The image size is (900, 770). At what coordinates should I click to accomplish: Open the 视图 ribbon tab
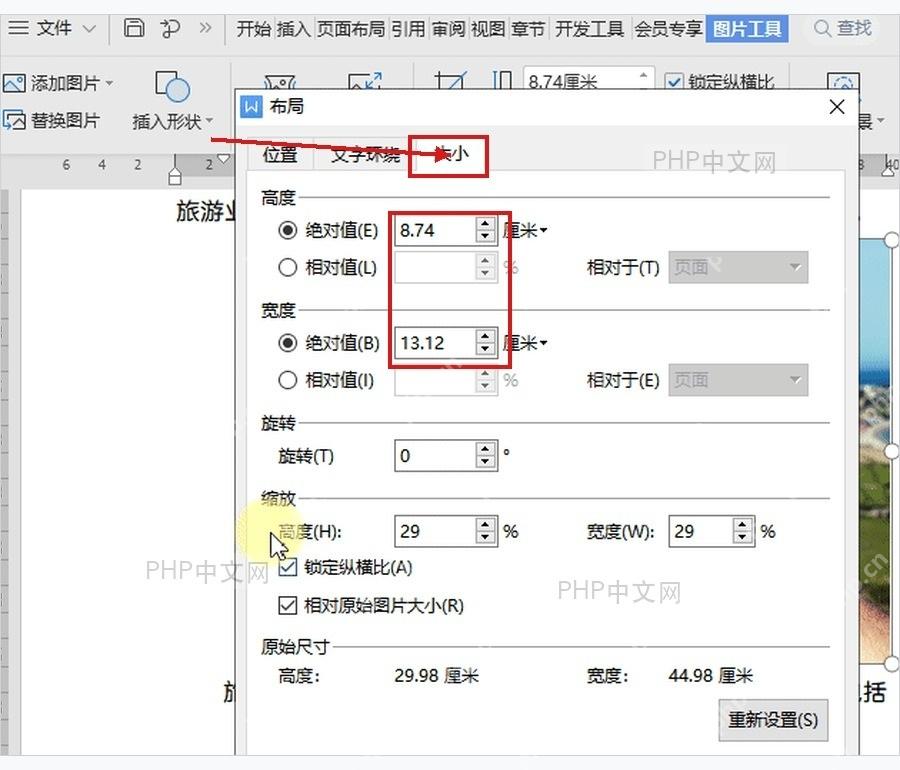(487, 28)
